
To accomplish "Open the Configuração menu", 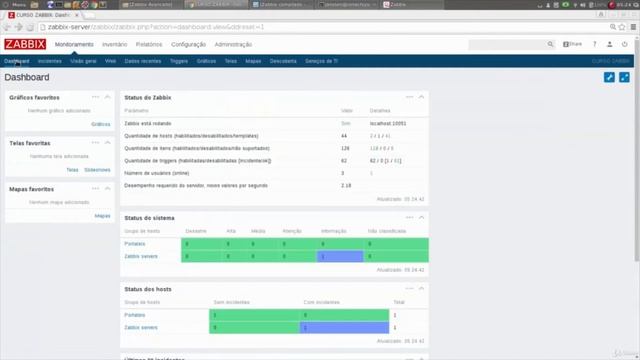I will pos(189,44).
